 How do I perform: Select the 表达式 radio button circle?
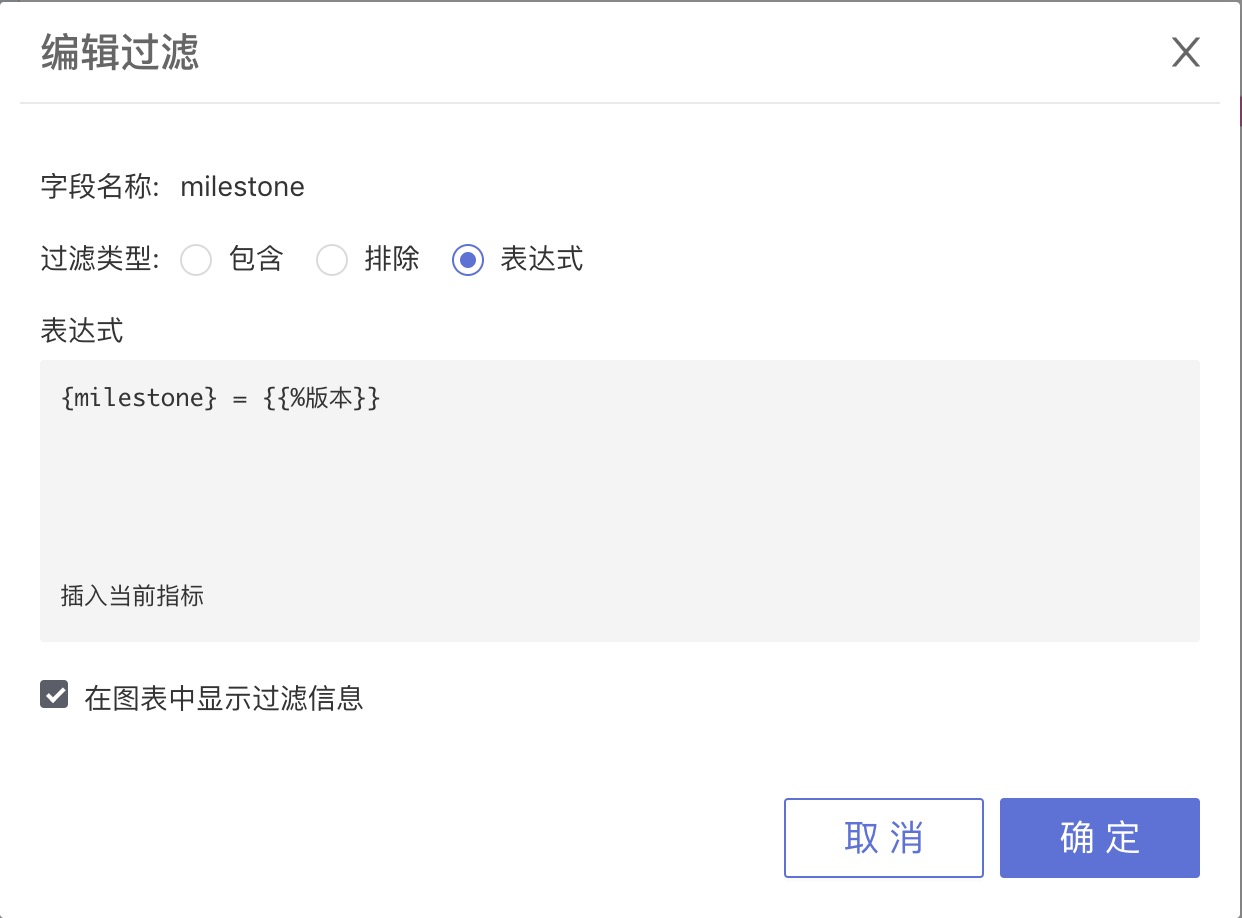[x=468, y=260]
